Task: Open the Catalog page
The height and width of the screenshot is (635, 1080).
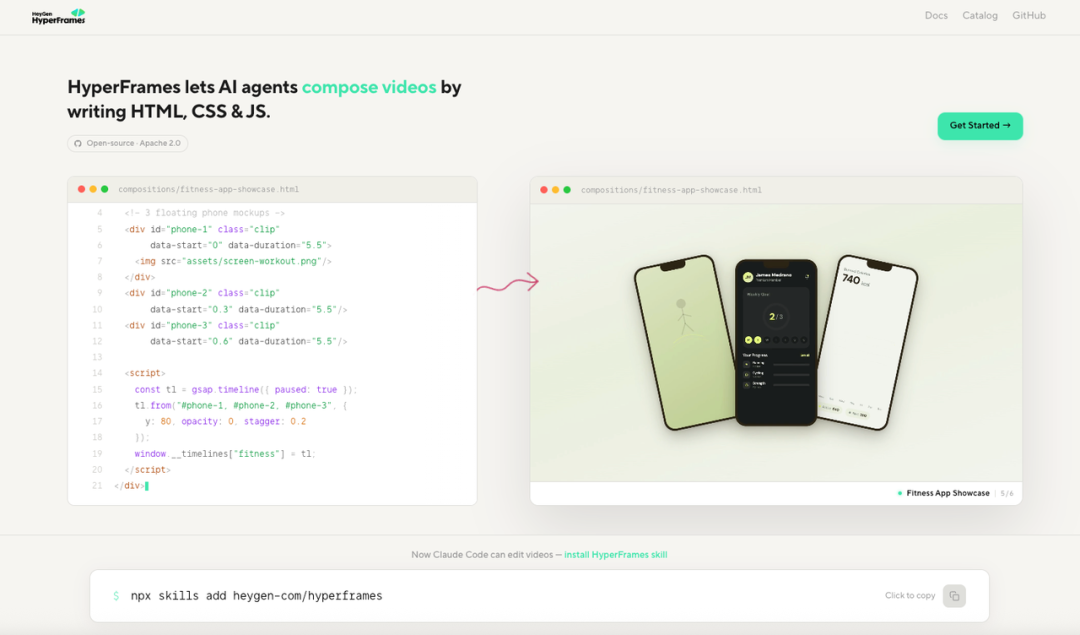Action: (979, 15)
